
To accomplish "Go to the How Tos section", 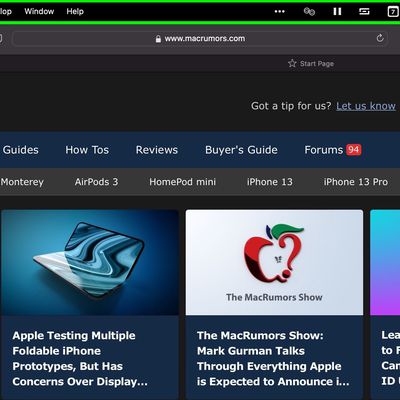I will 87,150.
